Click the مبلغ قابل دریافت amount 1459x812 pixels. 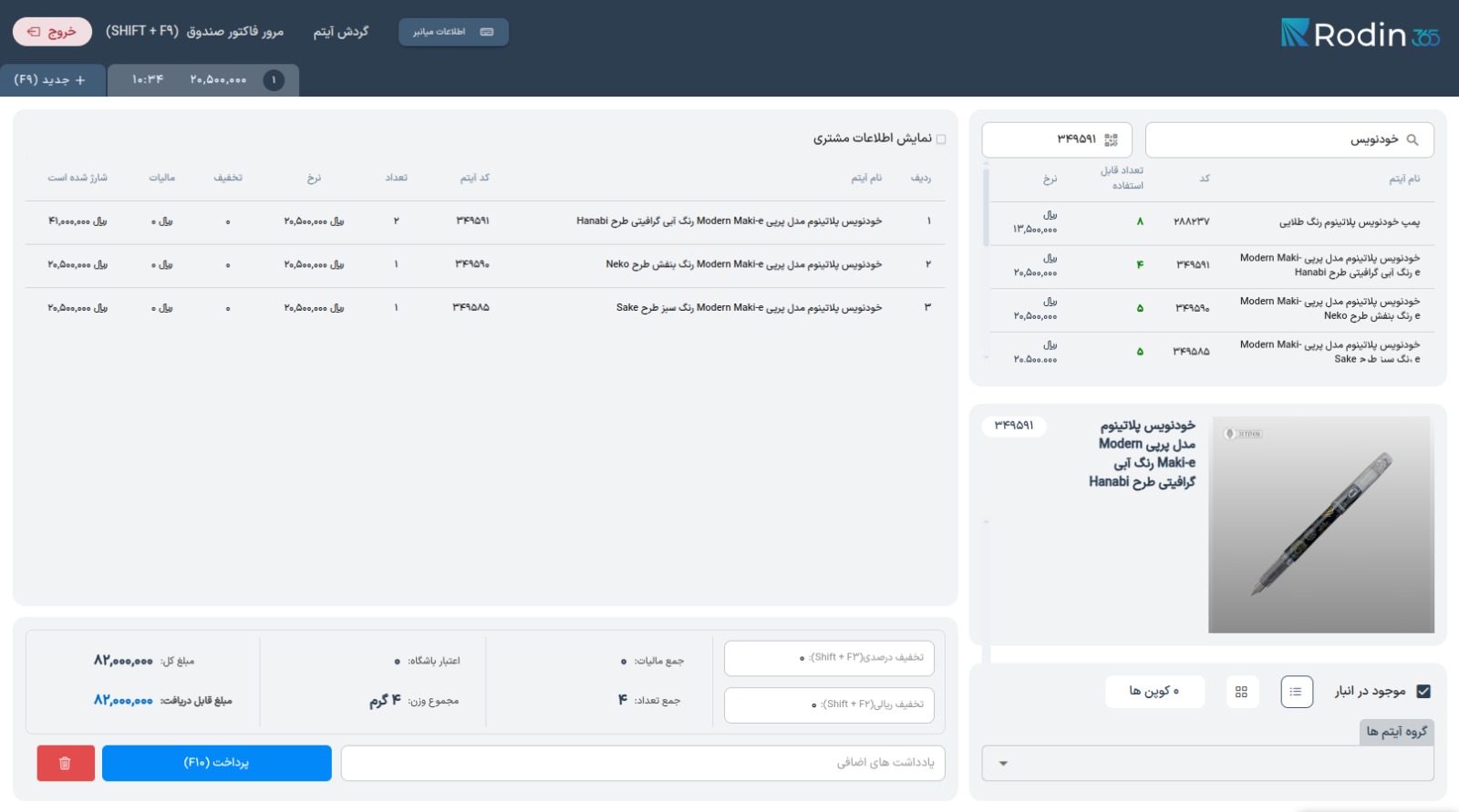click(123, 701)
